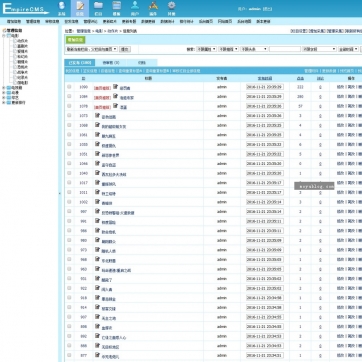This screenshot has width=362, height=362.
Task: Open the 栏目 (Column) folder icon
Action: pyautogui.click(x=98, y=9)
